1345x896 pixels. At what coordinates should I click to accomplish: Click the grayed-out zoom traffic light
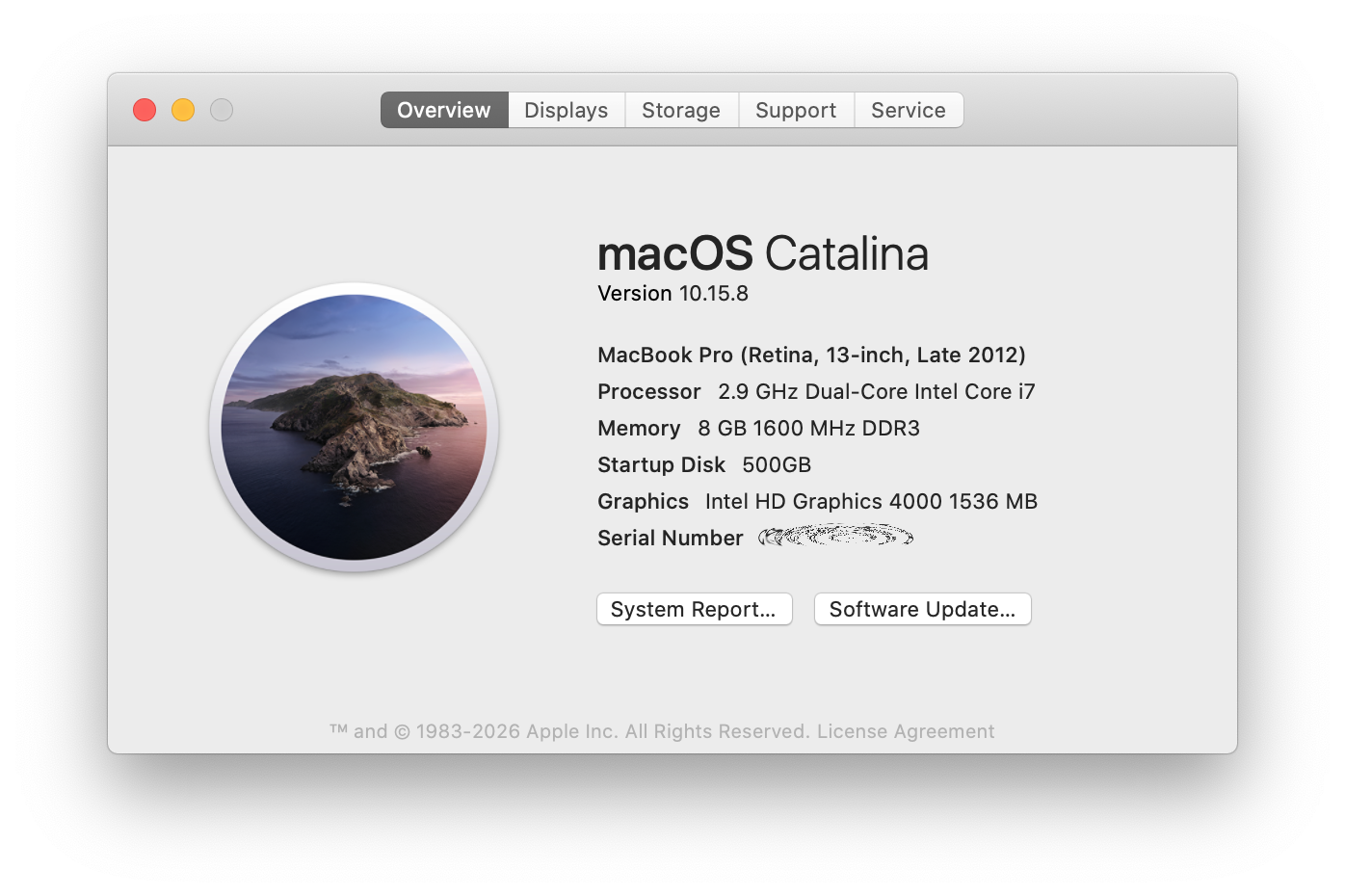pos(221,110)
